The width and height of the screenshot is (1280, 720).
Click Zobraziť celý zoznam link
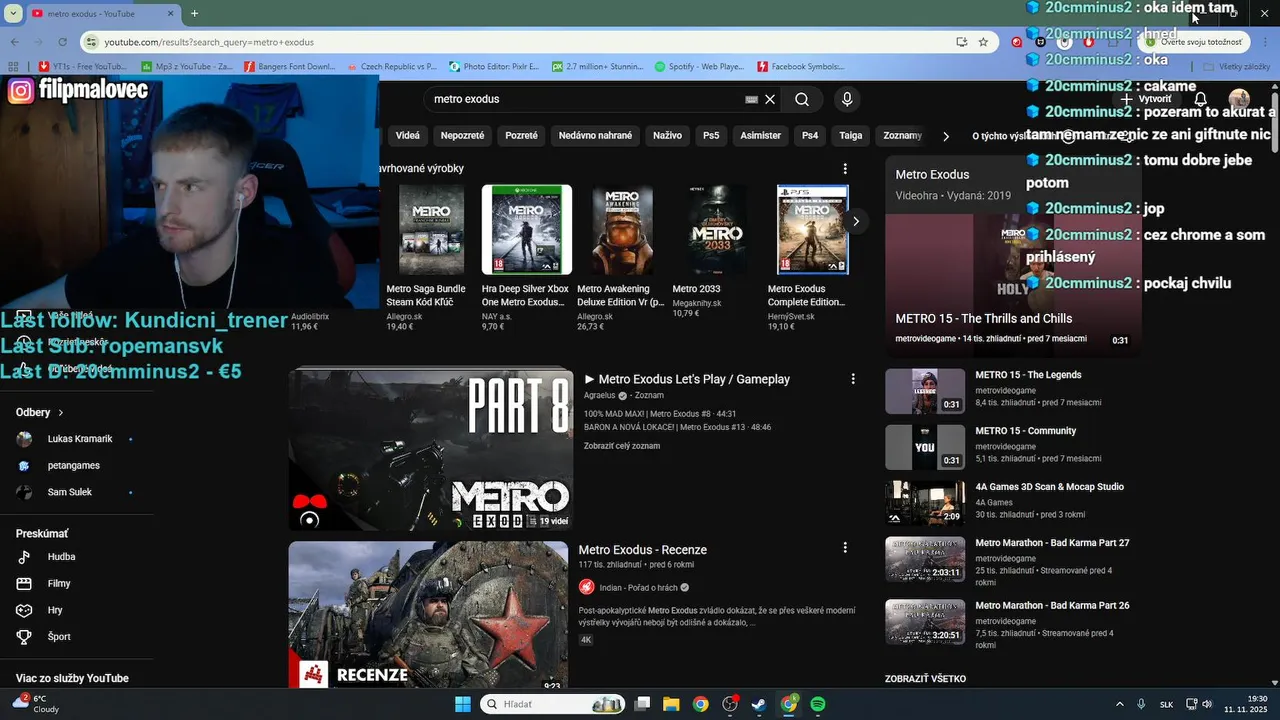[622, 446]
